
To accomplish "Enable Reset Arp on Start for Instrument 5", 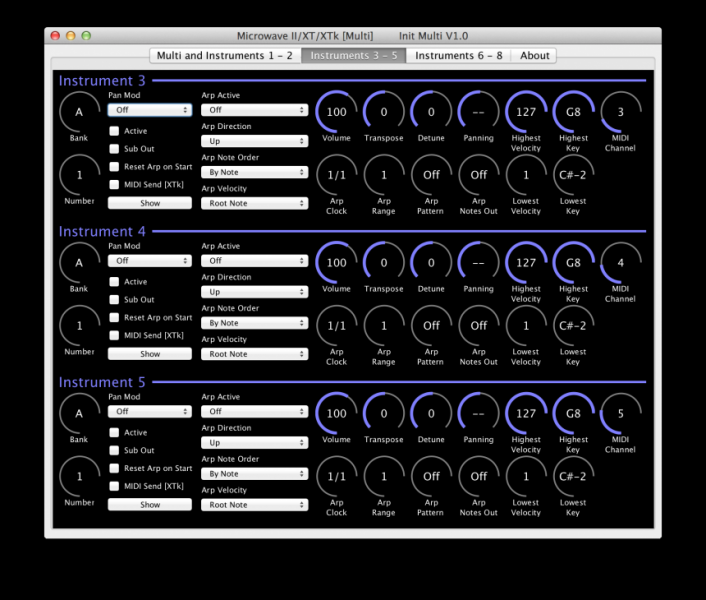I will (x=115, y=468).
